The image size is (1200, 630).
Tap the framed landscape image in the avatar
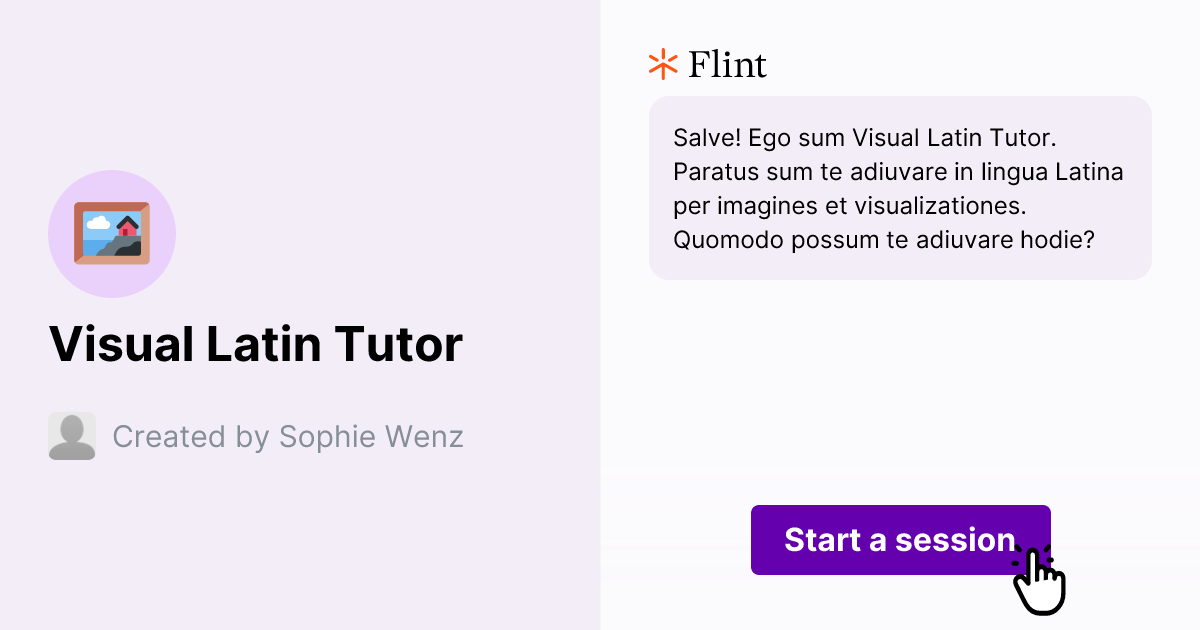pyautogui.click(x=112, y=233)
